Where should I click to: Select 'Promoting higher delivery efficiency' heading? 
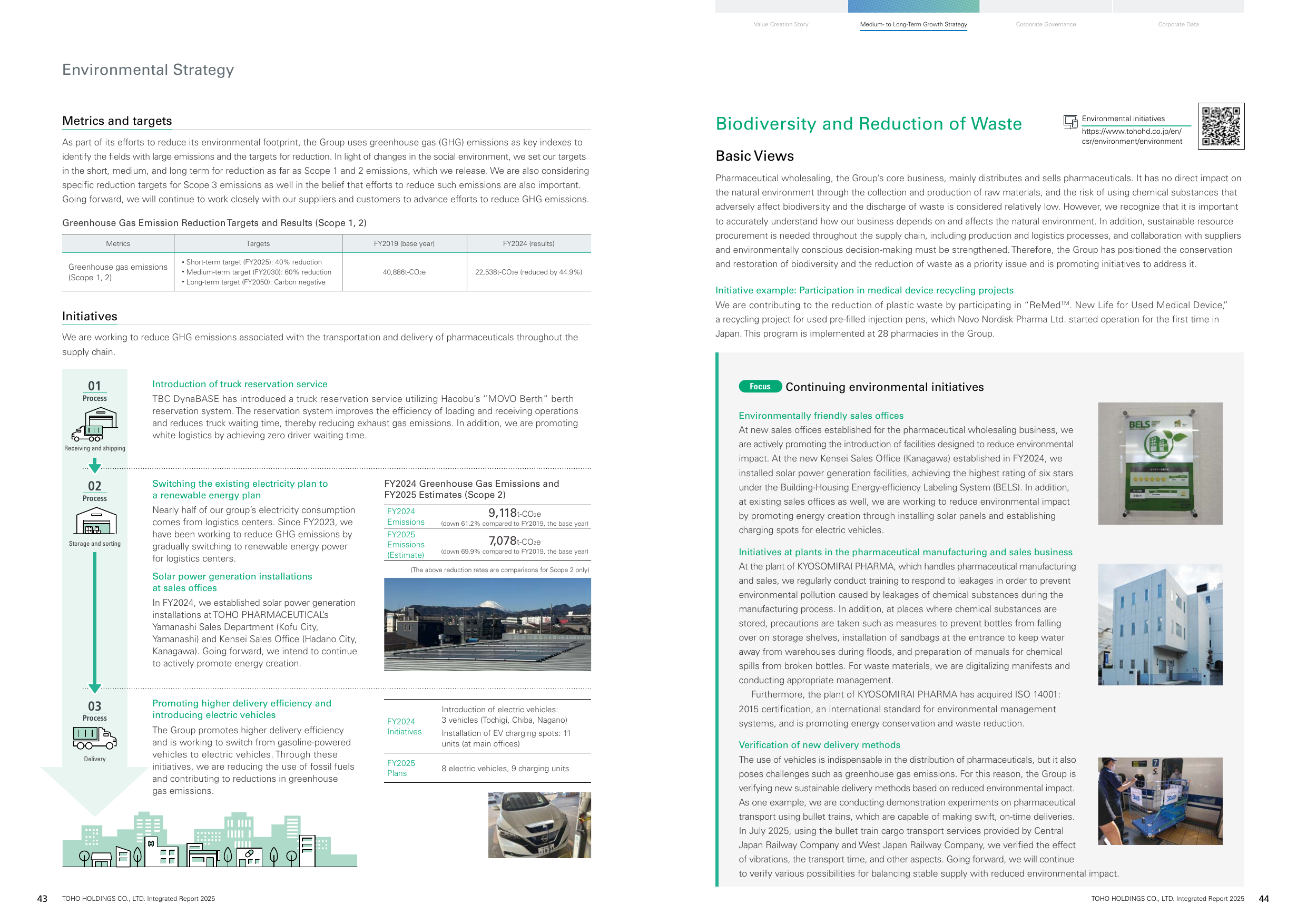(x=241, y=710)
